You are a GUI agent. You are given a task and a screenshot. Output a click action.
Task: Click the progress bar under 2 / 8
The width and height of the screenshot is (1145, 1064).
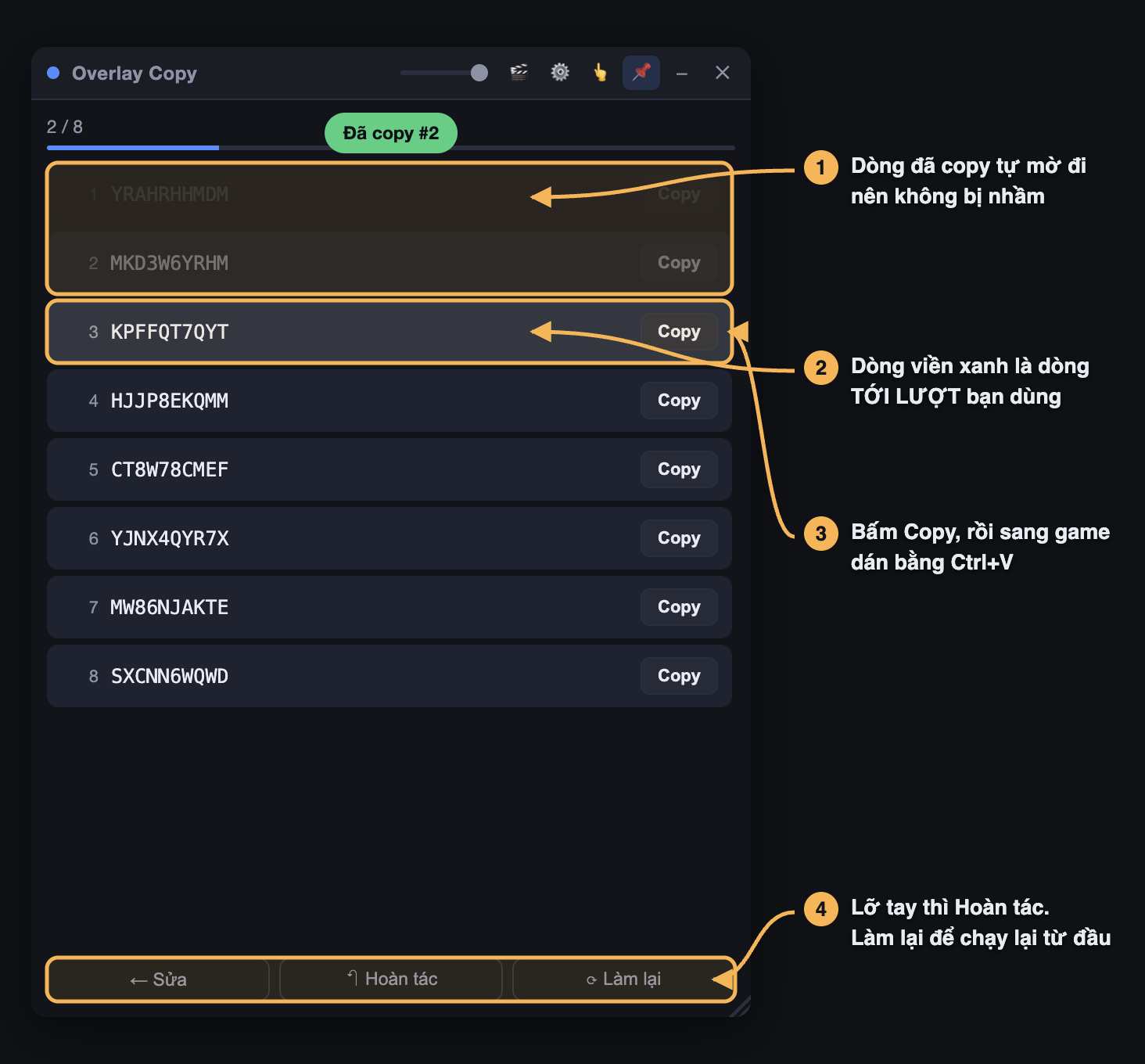point(391,147)
